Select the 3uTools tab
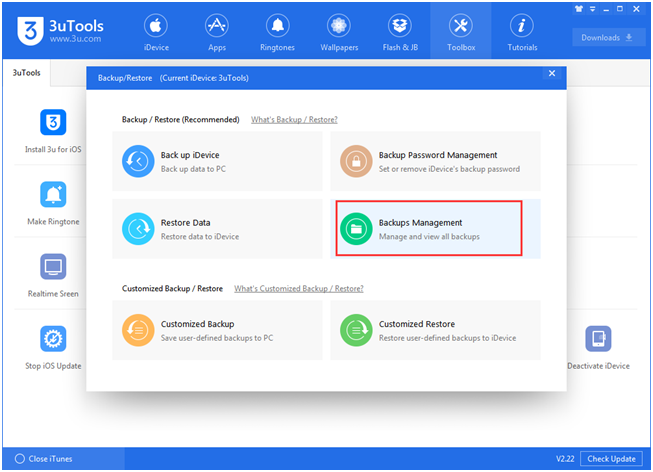This screenshot has width=653, height=472. pyautogui.click(x=27, y=72)
